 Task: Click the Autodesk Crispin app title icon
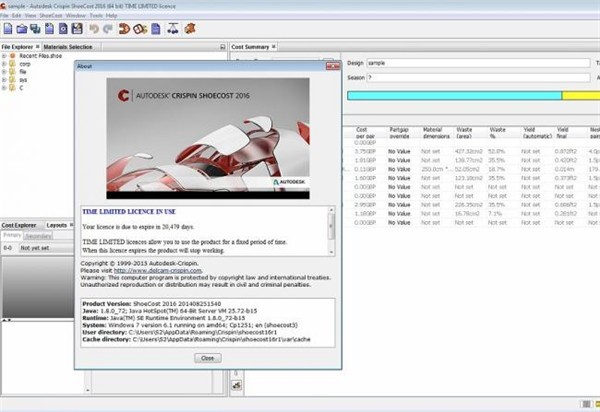[x=3, y=6]
